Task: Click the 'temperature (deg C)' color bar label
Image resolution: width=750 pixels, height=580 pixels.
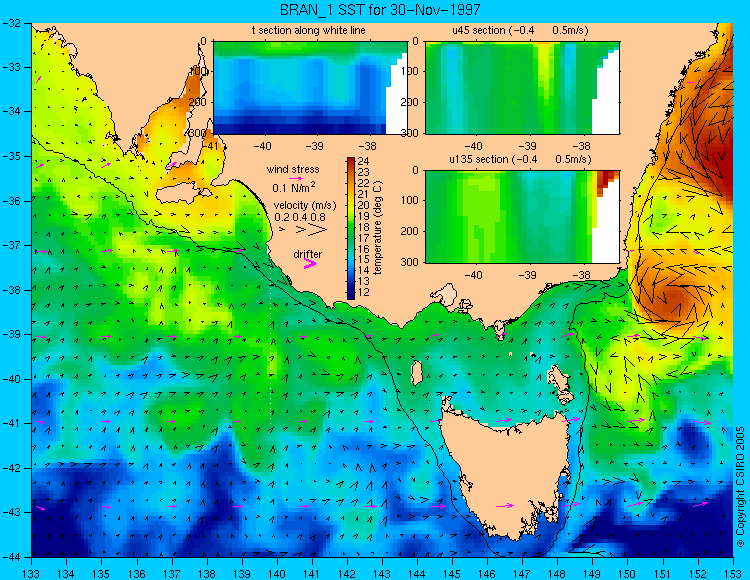Action: point(377,228)
